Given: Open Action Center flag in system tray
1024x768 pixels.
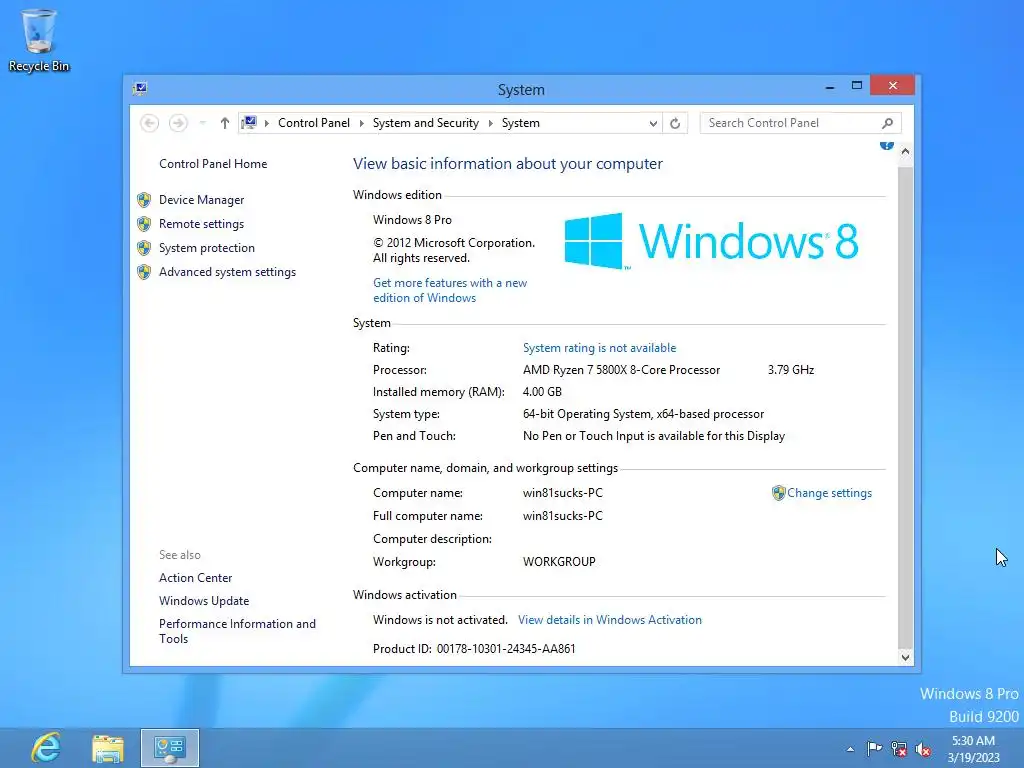Looking at the screenshot, I should tap(874, 749).
